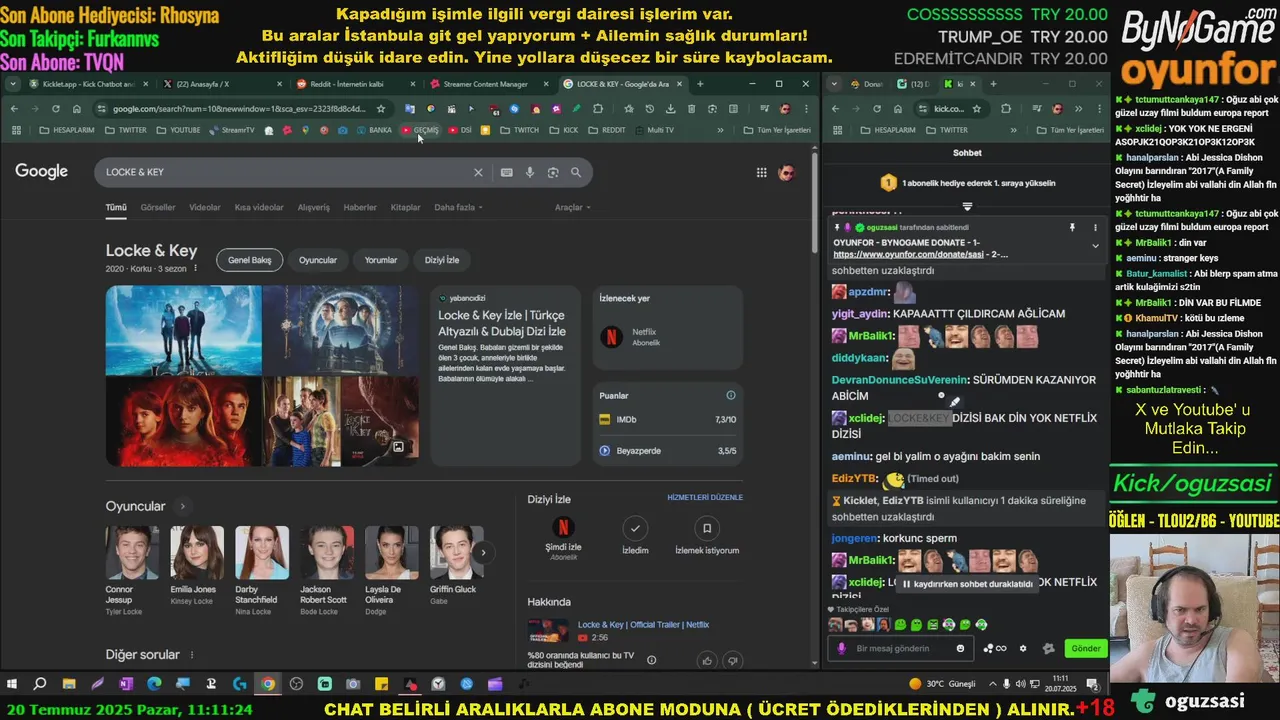
Task: Pin icon in Kick pinned message
Action: coord(1072,228)
